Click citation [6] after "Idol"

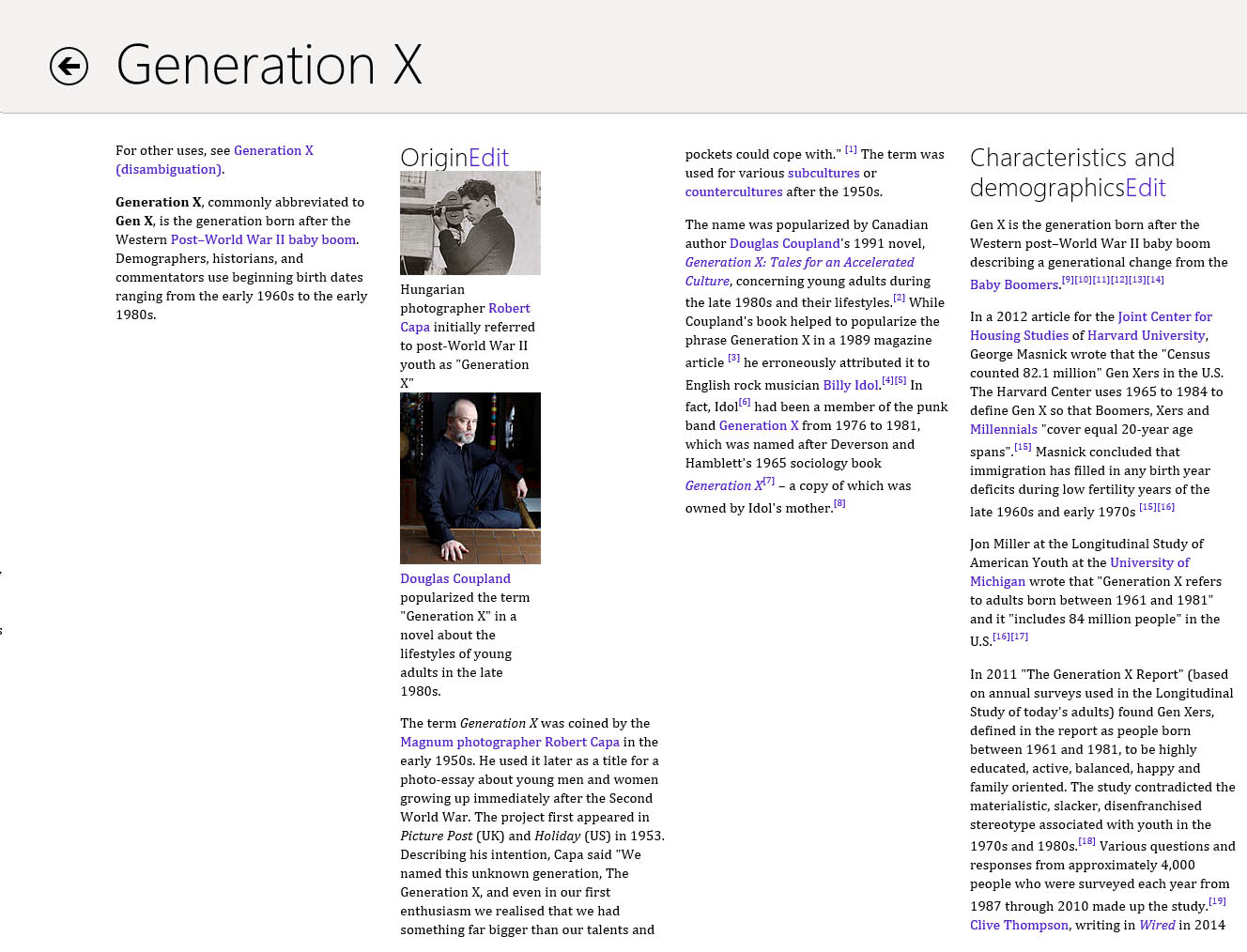coord(745,402)
